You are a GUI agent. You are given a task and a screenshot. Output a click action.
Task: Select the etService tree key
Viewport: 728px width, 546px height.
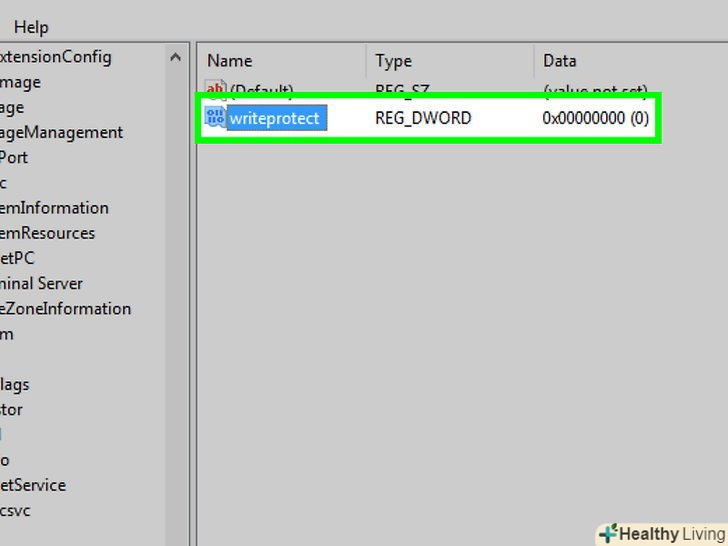tap(32, 485)
